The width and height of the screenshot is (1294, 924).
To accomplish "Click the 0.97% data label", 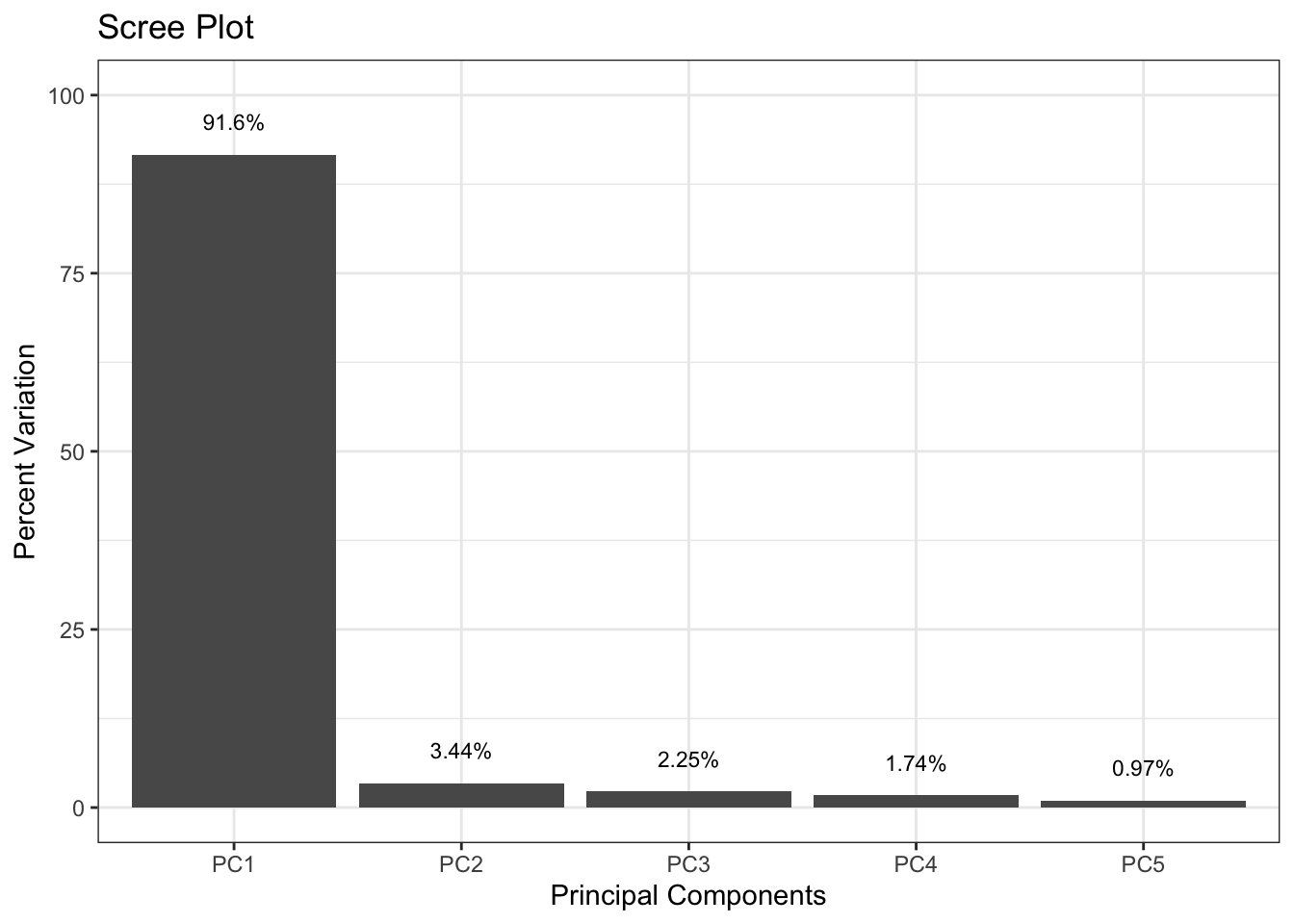I will (1143, 769).
